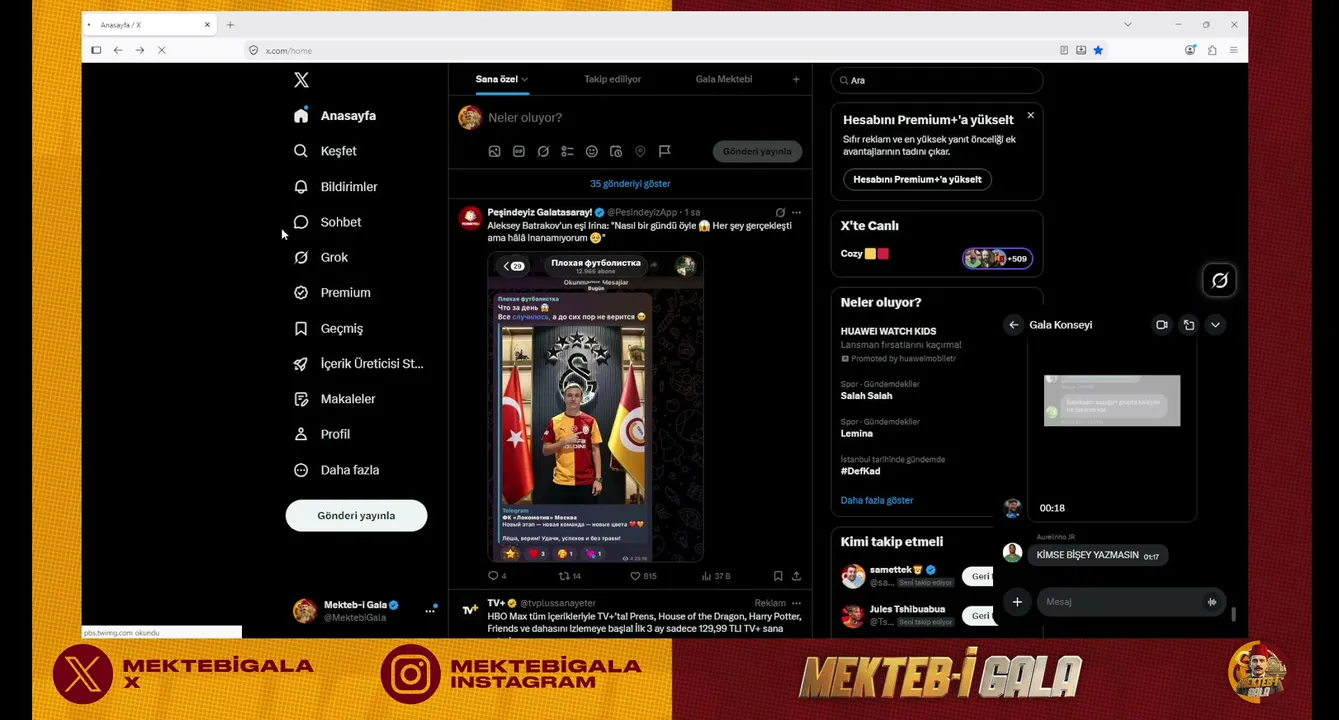Image resolution: width=1339 pixels, height=720 pixels.
Task: Open Profil in the sidebar
Action: pos(321,434)
